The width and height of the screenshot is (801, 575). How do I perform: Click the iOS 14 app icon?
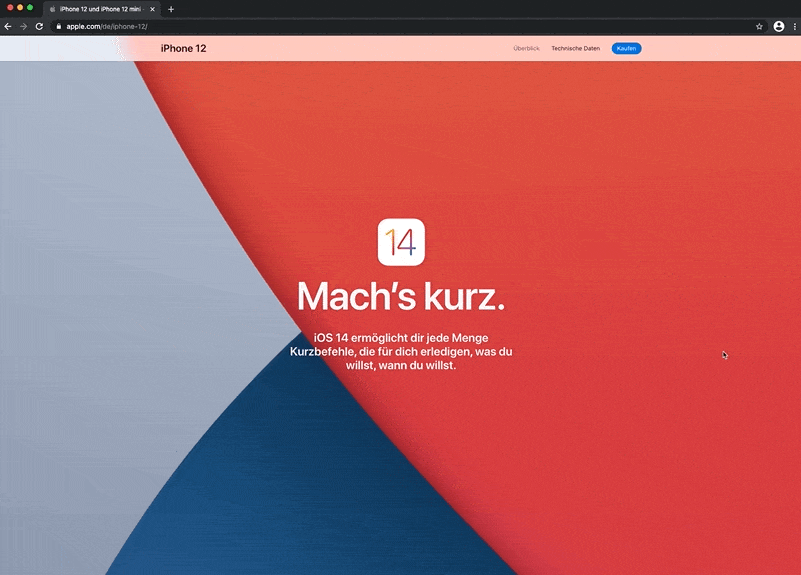tap(401, 242)
